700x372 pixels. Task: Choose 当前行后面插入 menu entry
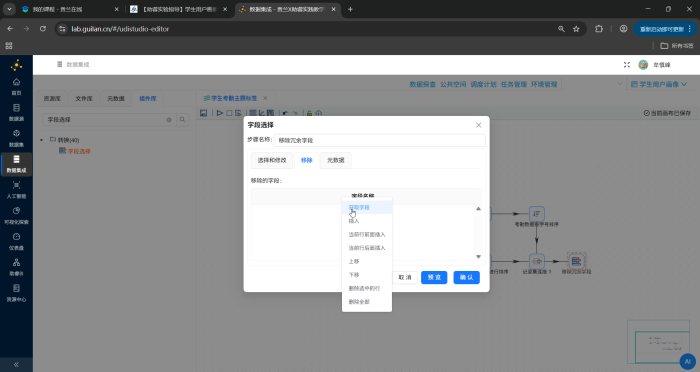[367, 248]
